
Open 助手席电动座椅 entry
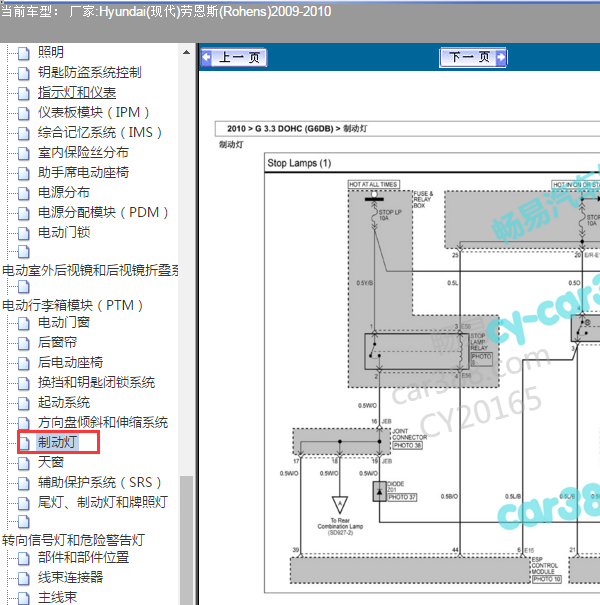point(83,172)
